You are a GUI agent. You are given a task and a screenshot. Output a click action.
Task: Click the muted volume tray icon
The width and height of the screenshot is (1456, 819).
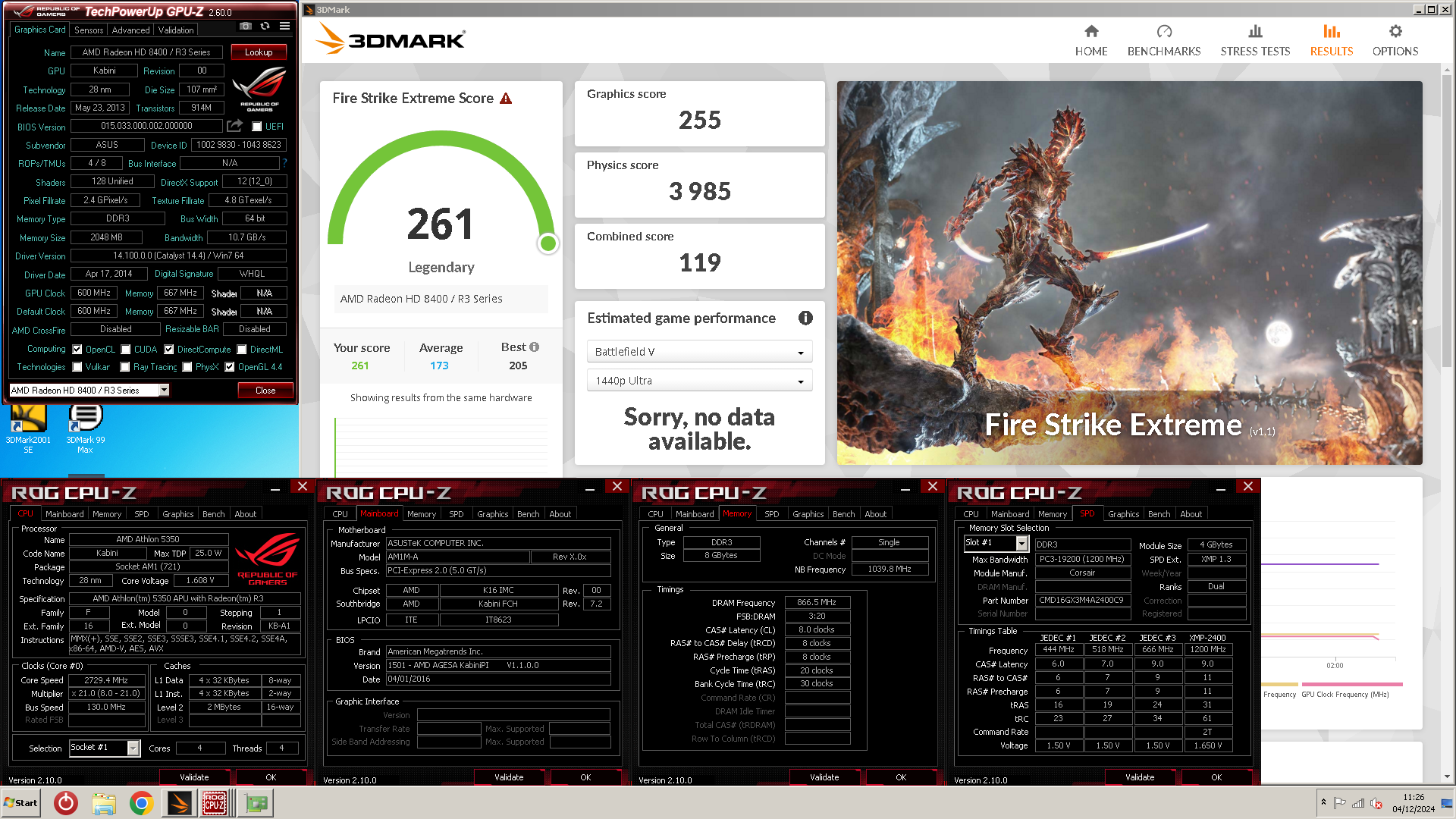(x=1376, y=803)
